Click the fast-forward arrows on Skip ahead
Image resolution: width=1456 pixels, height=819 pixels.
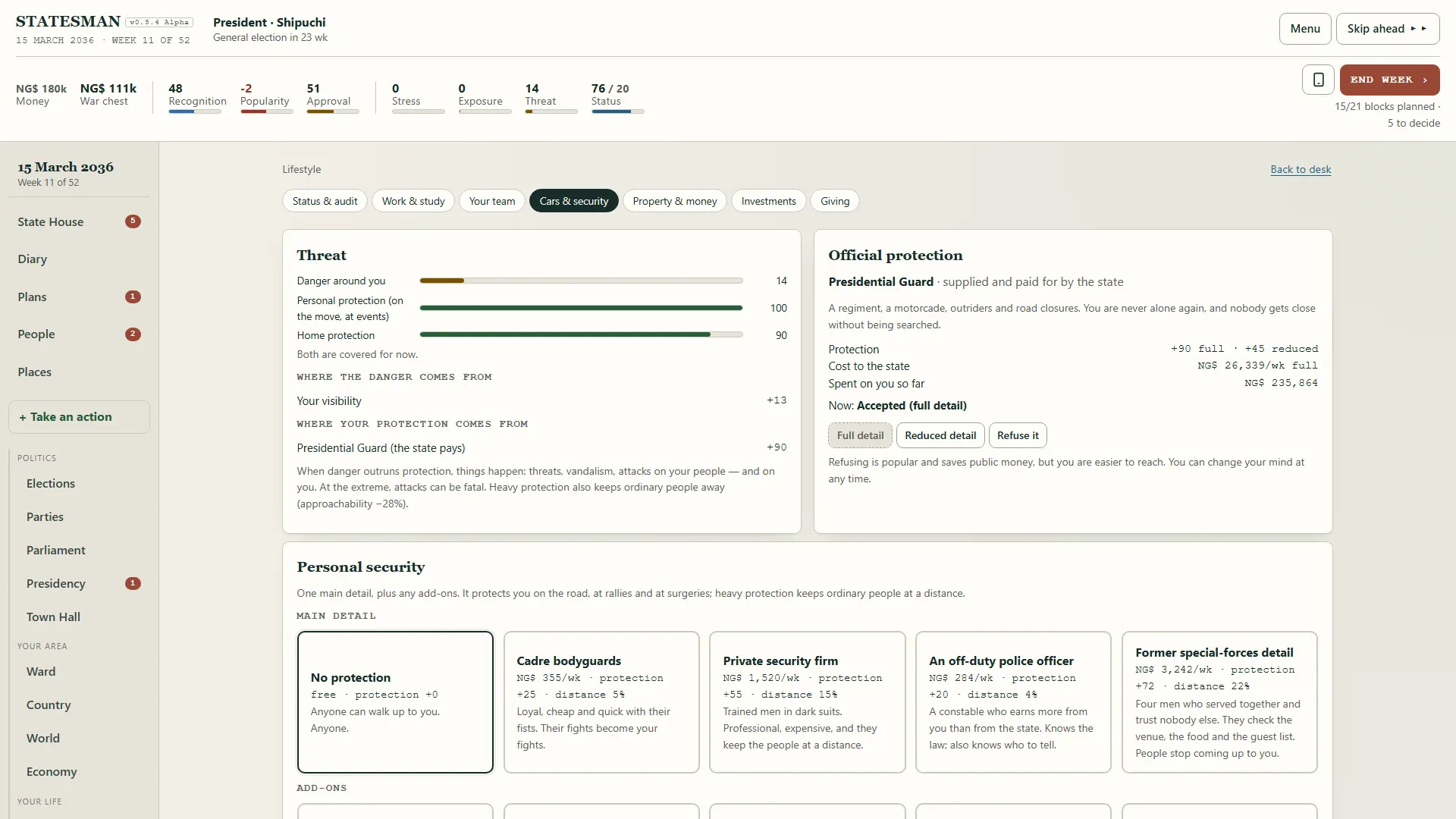coord(1418,29)
